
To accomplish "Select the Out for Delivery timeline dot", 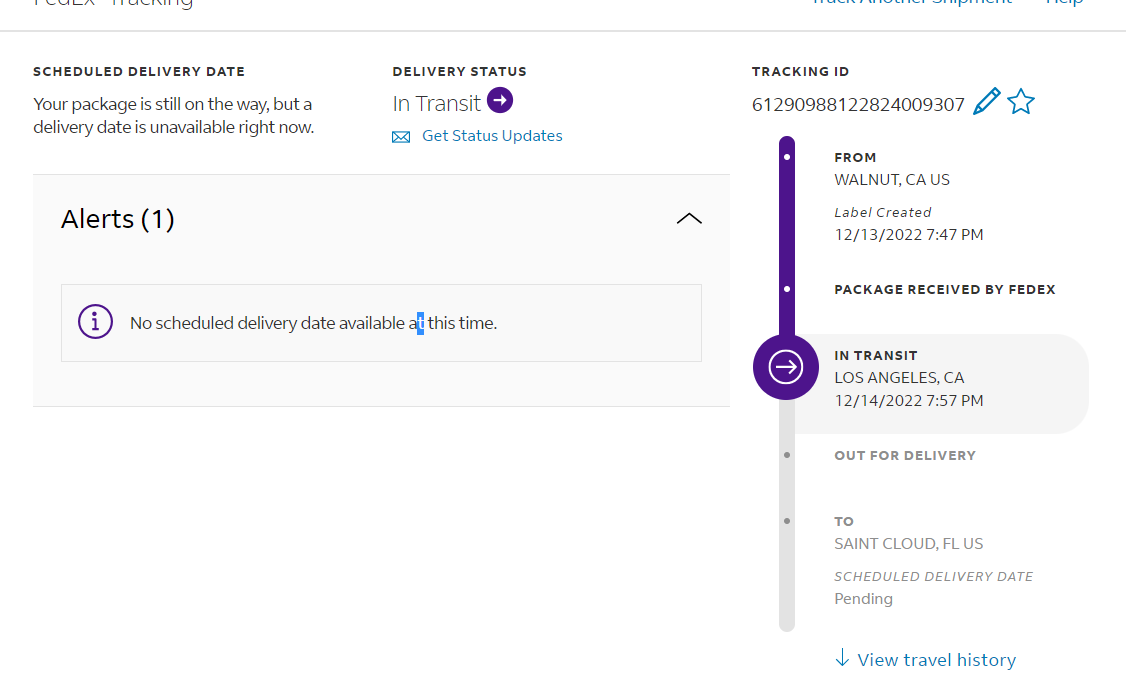I will (787, 455).
